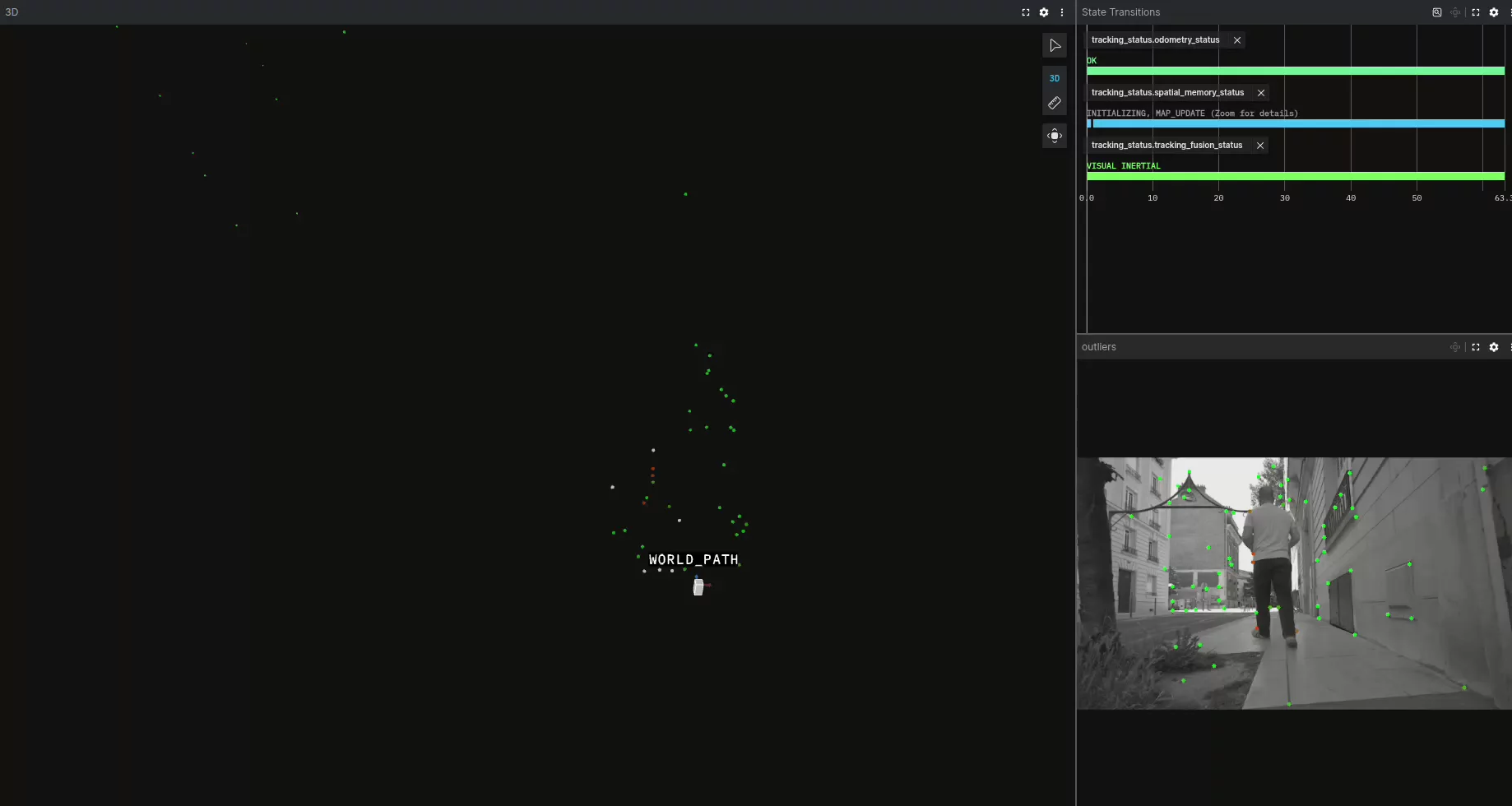Fullscreen the outliers panel

coord(1476,347)
